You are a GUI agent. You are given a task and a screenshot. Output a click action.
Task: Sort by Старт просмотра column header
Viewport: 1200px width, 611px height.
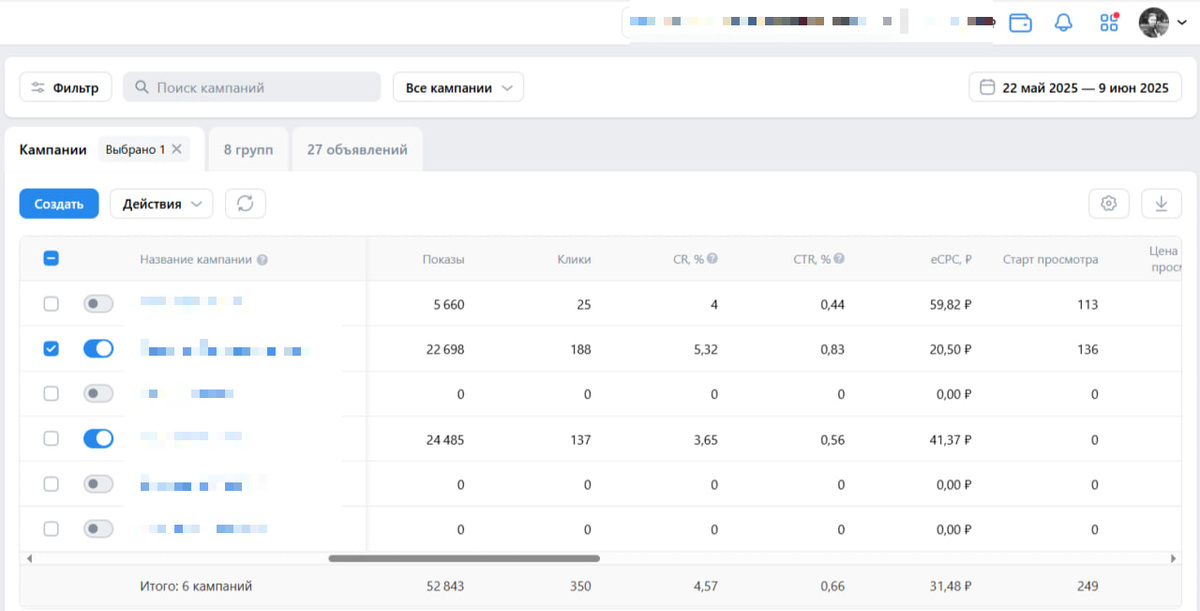tap(1050, 259)
